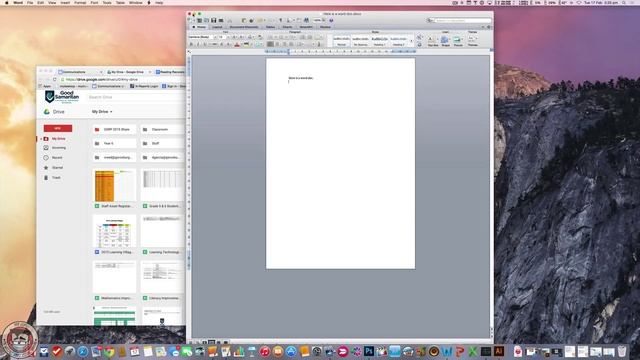Screen dimensions: 640x360
Task: Open Incoming in the Drive sidebar
Action: click(58, 148)
